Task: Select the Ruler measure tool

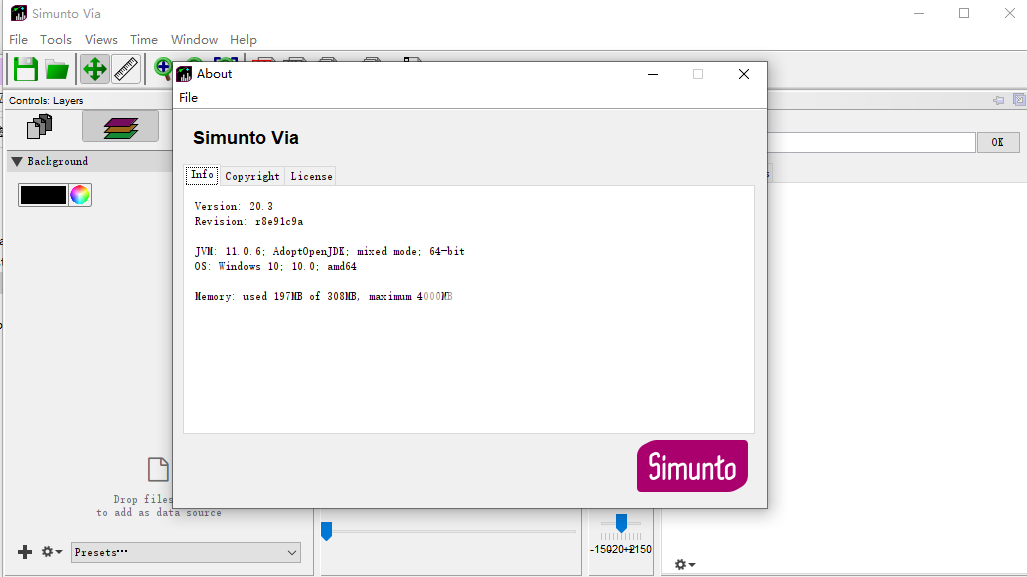Action: point(126,69)
